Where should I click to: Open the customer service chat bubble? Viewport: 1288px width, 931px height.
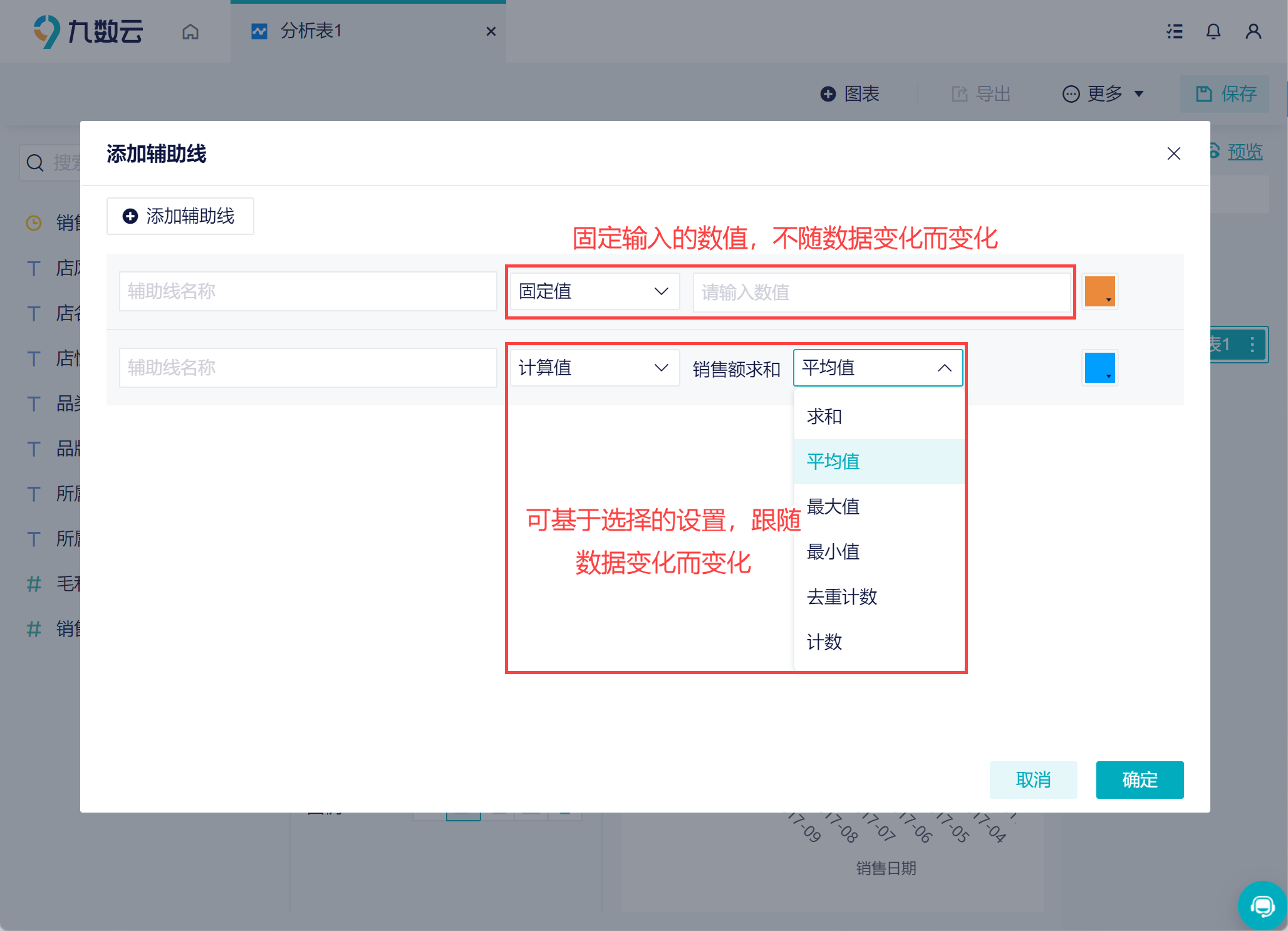[1262, 905]
